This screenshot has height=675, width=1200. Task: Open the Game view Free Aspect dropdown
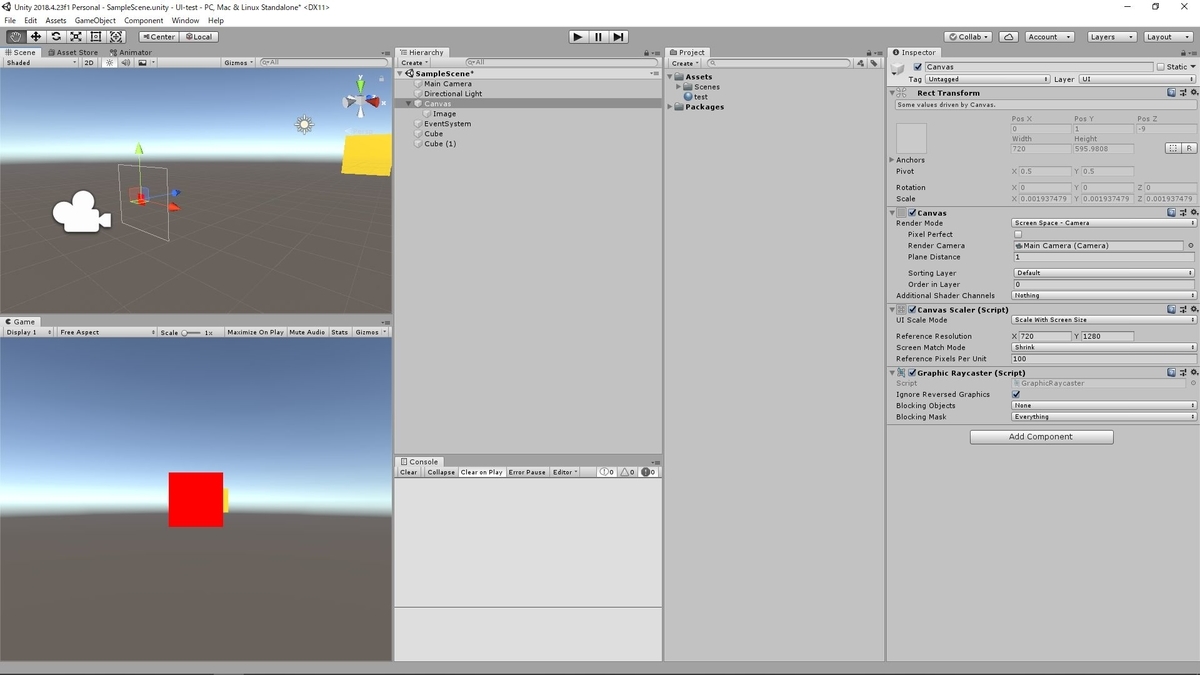pos(107,332)
